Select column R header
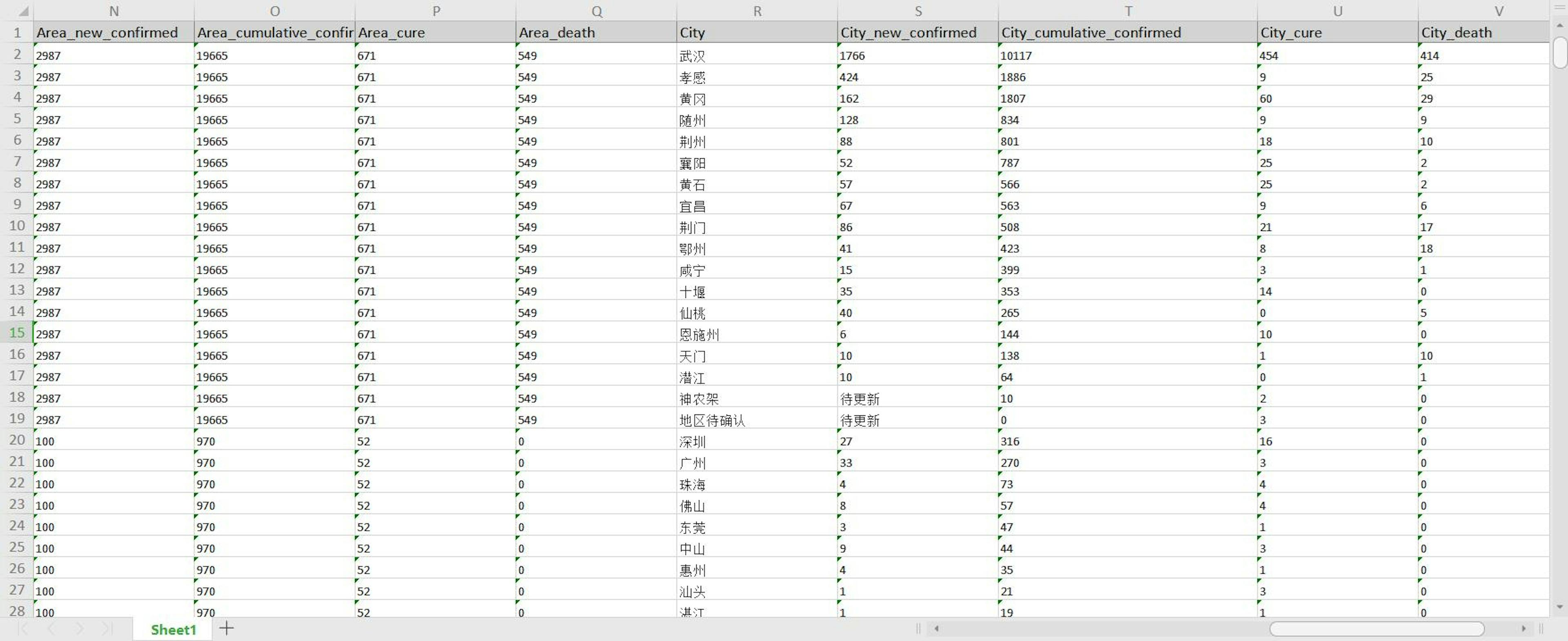Viewport: 1568px width, 641px height. click(x=757, y=11)
